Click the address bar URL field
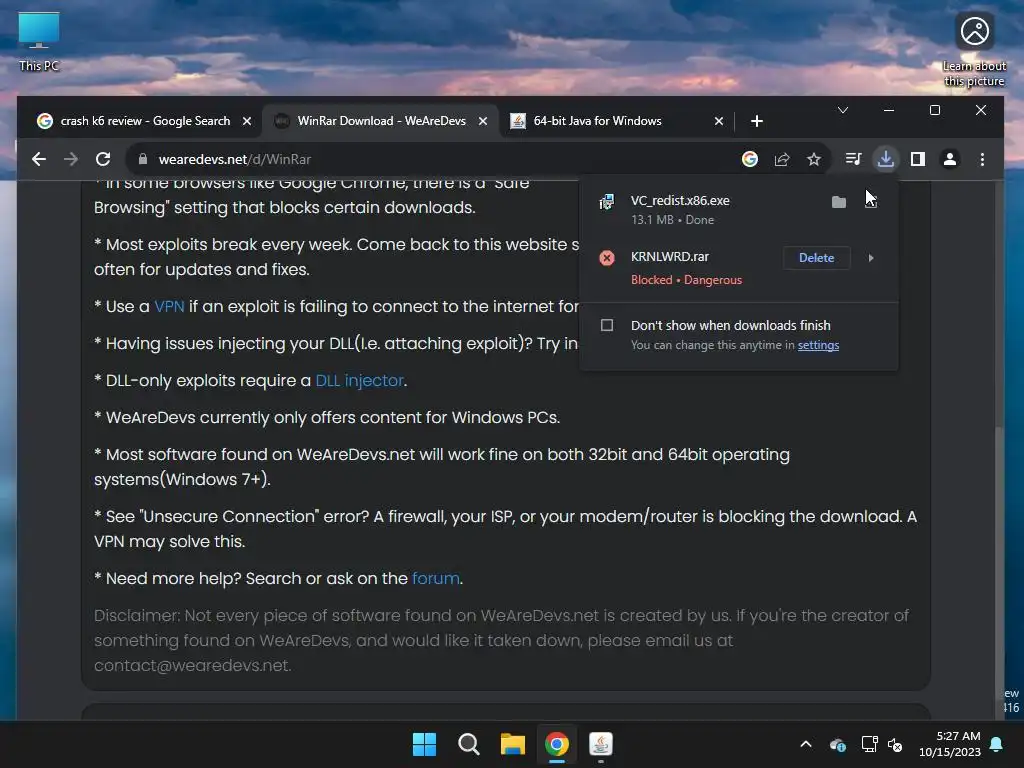Image resolution: width=1024 pixels, height=768 pixels. [x=431, y=159]
